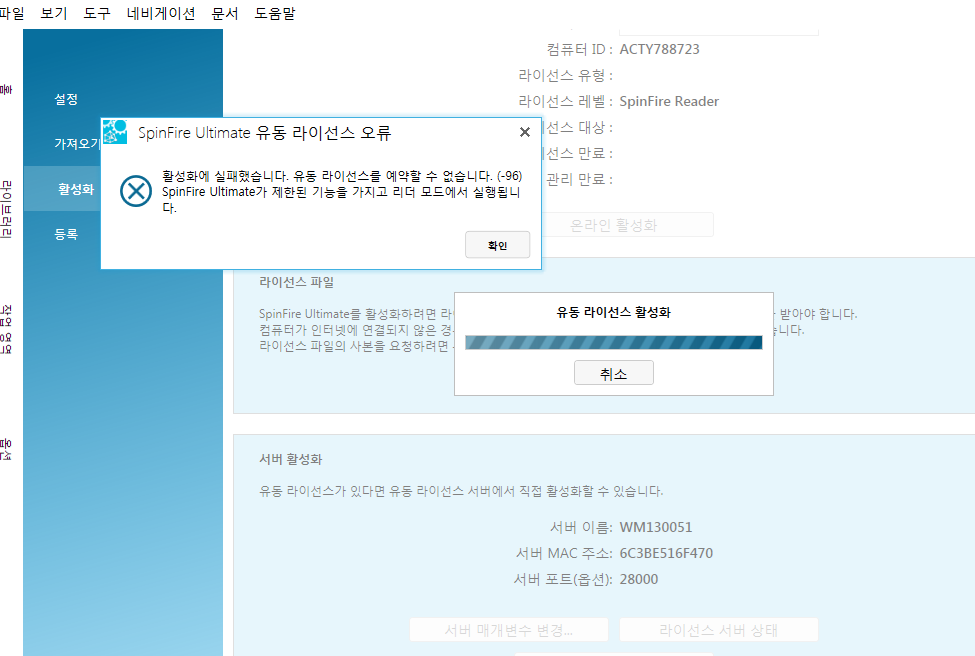Click server MAC address 6C3BE516F470
975x656 pixels.
[666, 553]
